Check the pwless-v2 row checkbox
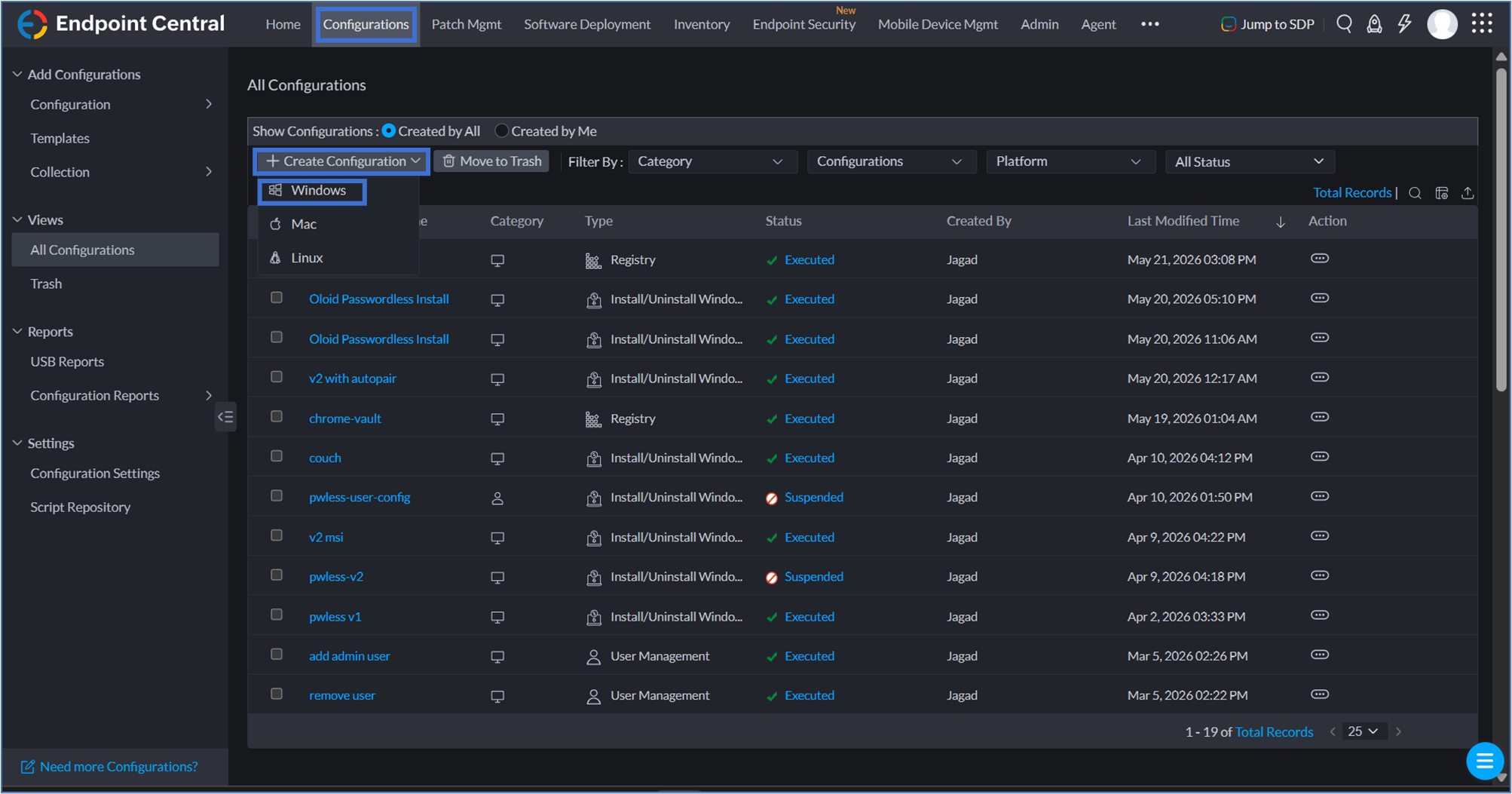 pyautogui.click(x=277, y=575)
